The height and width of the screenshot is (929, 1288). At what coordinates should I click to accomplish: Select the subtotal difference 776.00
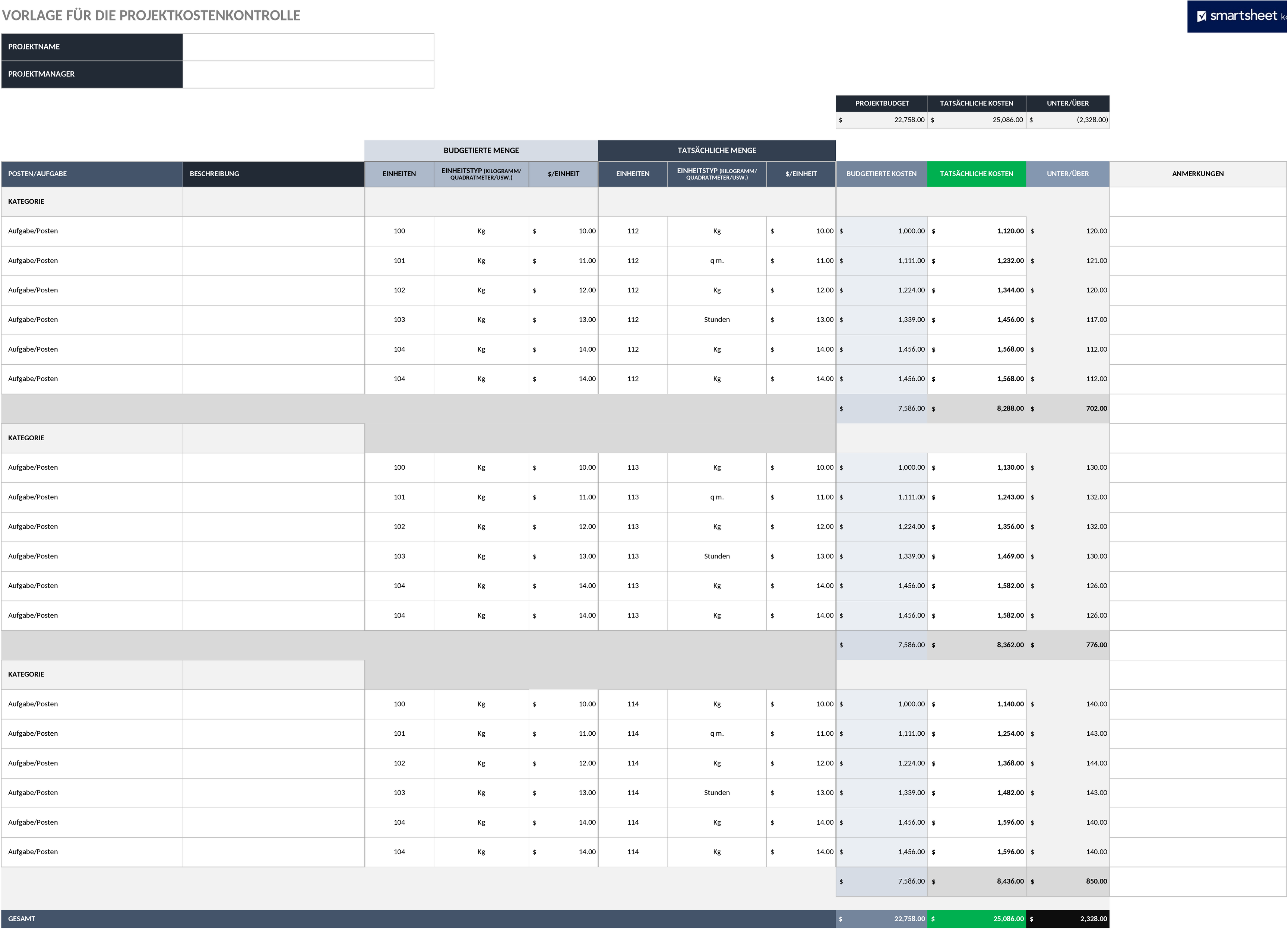tap(1068, 645)
